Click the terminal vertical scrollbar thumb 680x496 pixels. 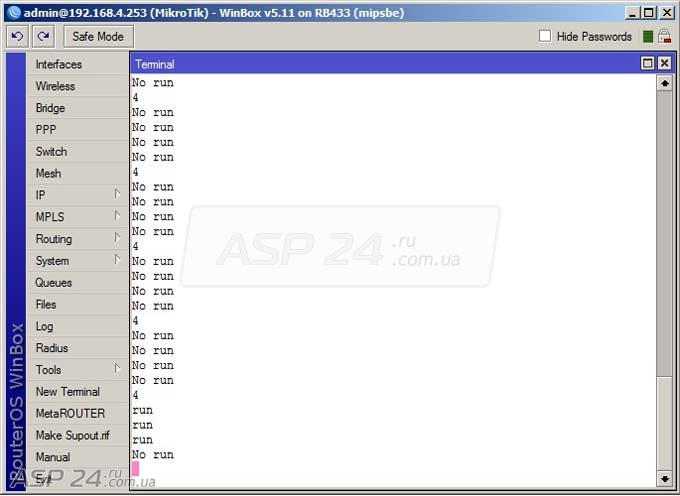(x=664, y=423)
